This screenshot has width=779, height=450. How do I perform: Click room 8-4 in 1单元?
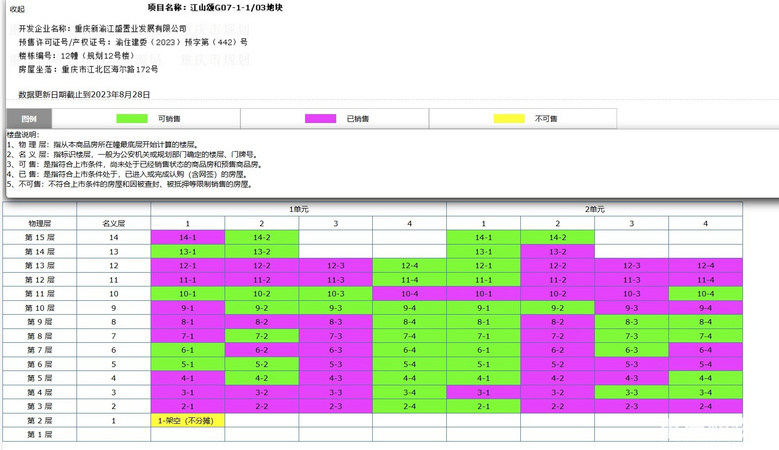pos(409,322)
